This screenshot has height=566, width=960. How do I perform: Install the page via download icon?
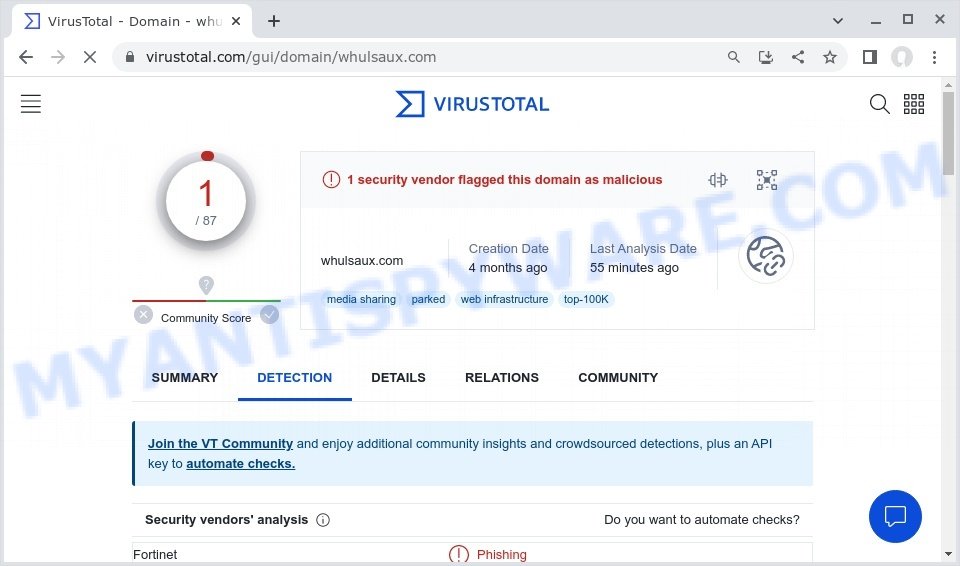(765, 57)
